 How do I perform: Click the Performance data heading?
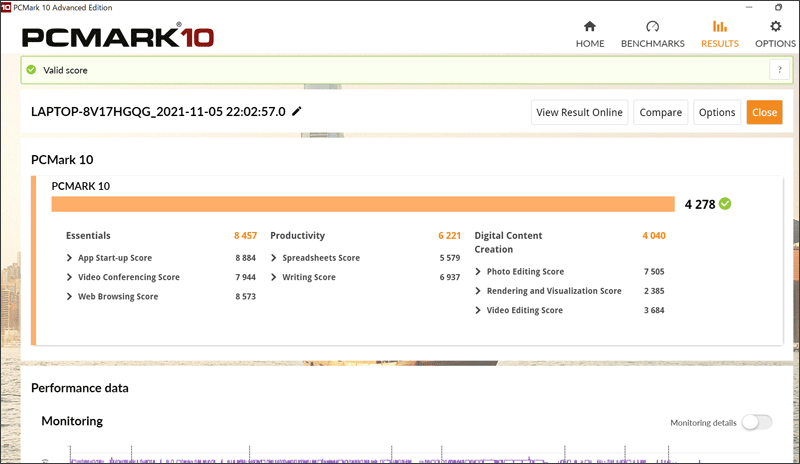point(80,388)
